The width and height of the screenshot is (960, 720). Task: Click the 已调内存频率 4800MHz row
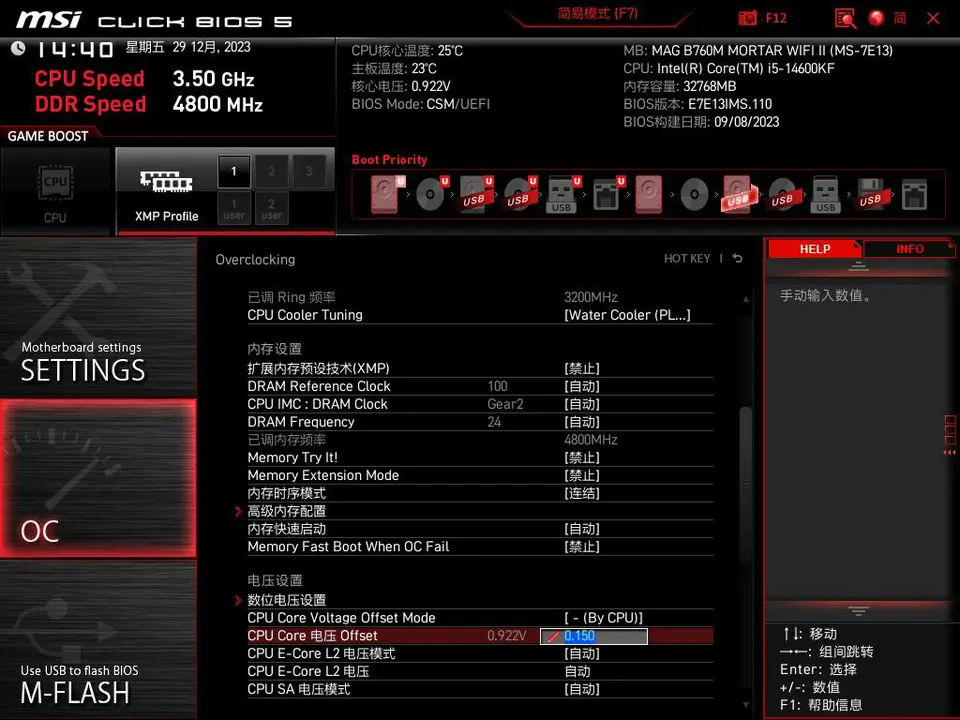(x=480, y=440)
